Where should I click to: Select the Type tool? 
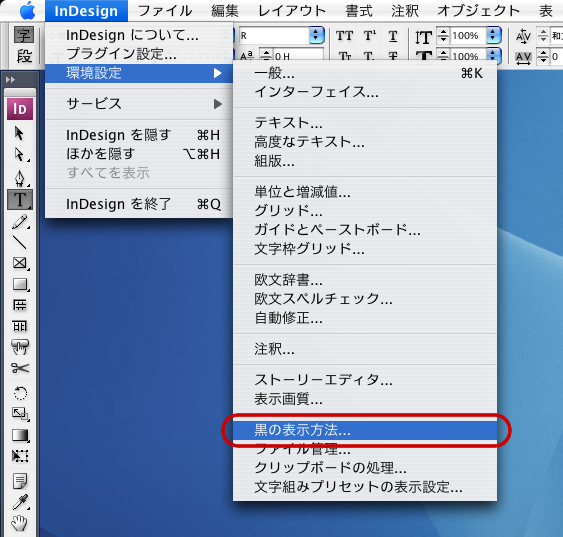pyautogui.click(x=20, y=199)
